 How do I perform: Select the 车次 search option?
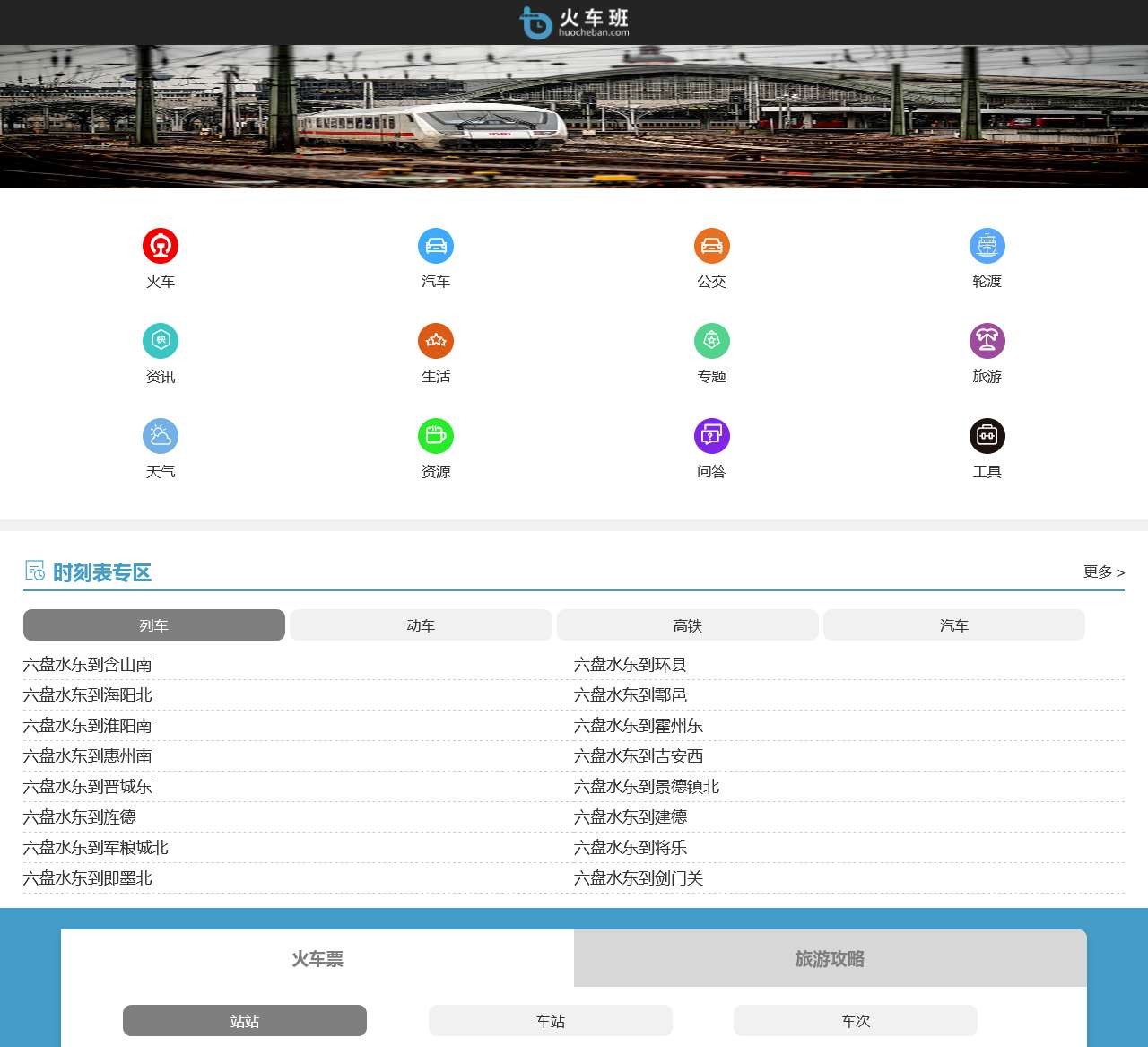[x=855, y=1021]
